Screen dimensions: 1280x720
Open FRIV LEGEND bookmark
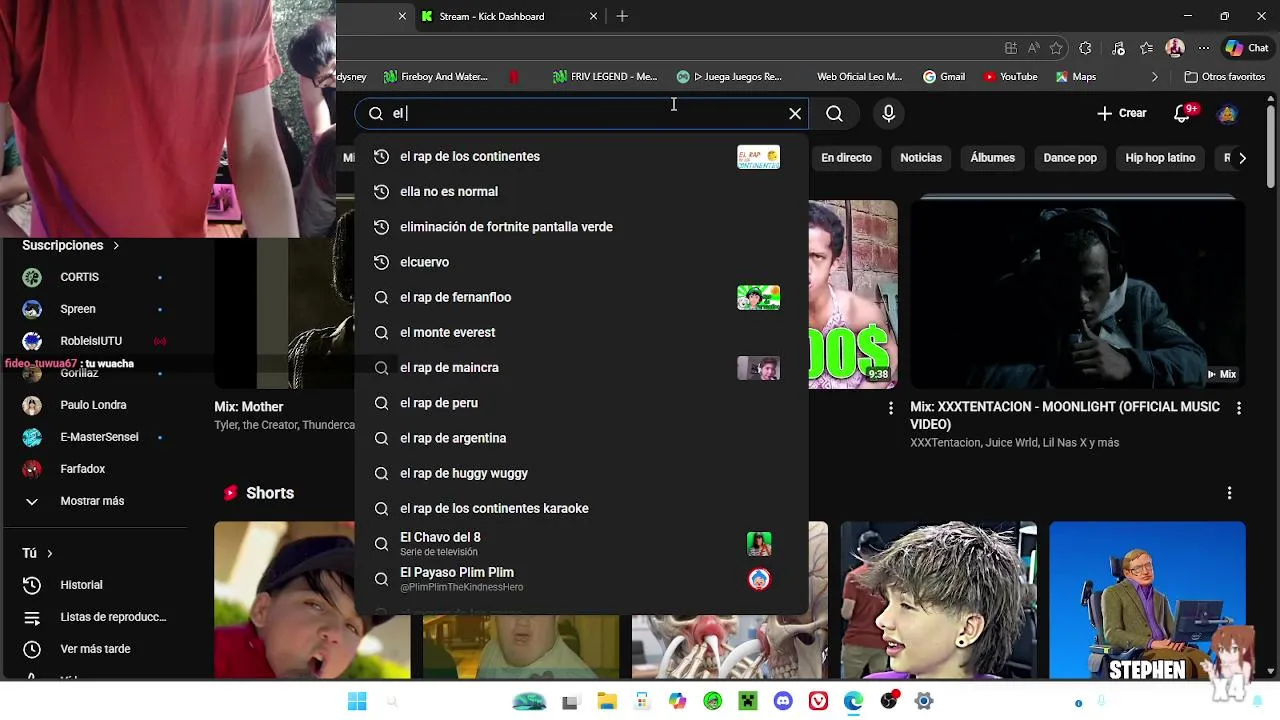[605, 77]
